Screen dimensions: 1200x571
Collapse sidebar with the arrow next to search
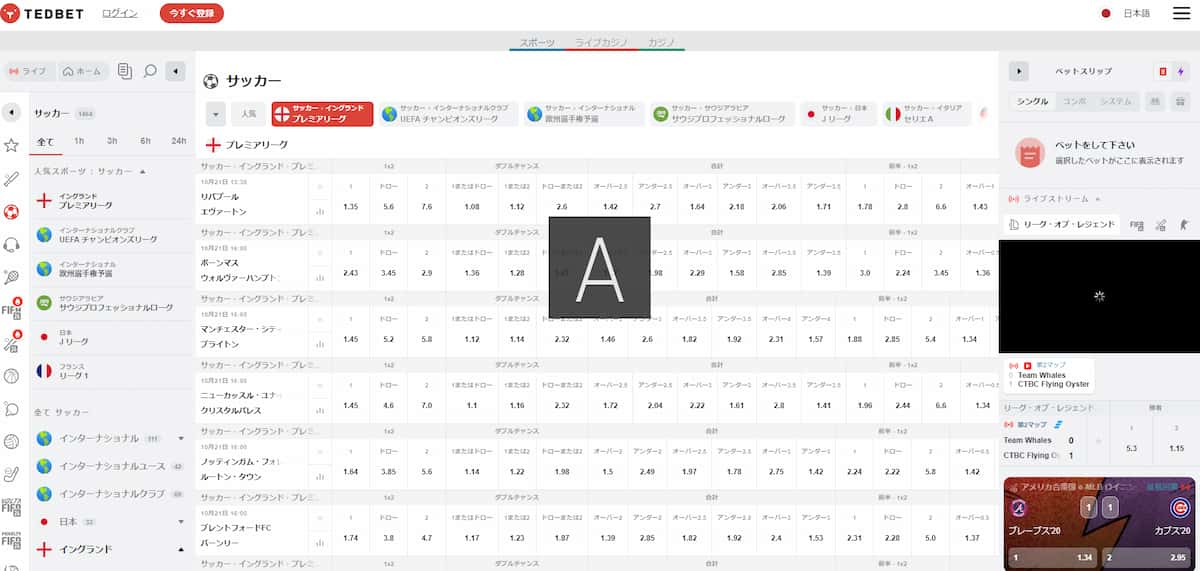tap(176, 71)
